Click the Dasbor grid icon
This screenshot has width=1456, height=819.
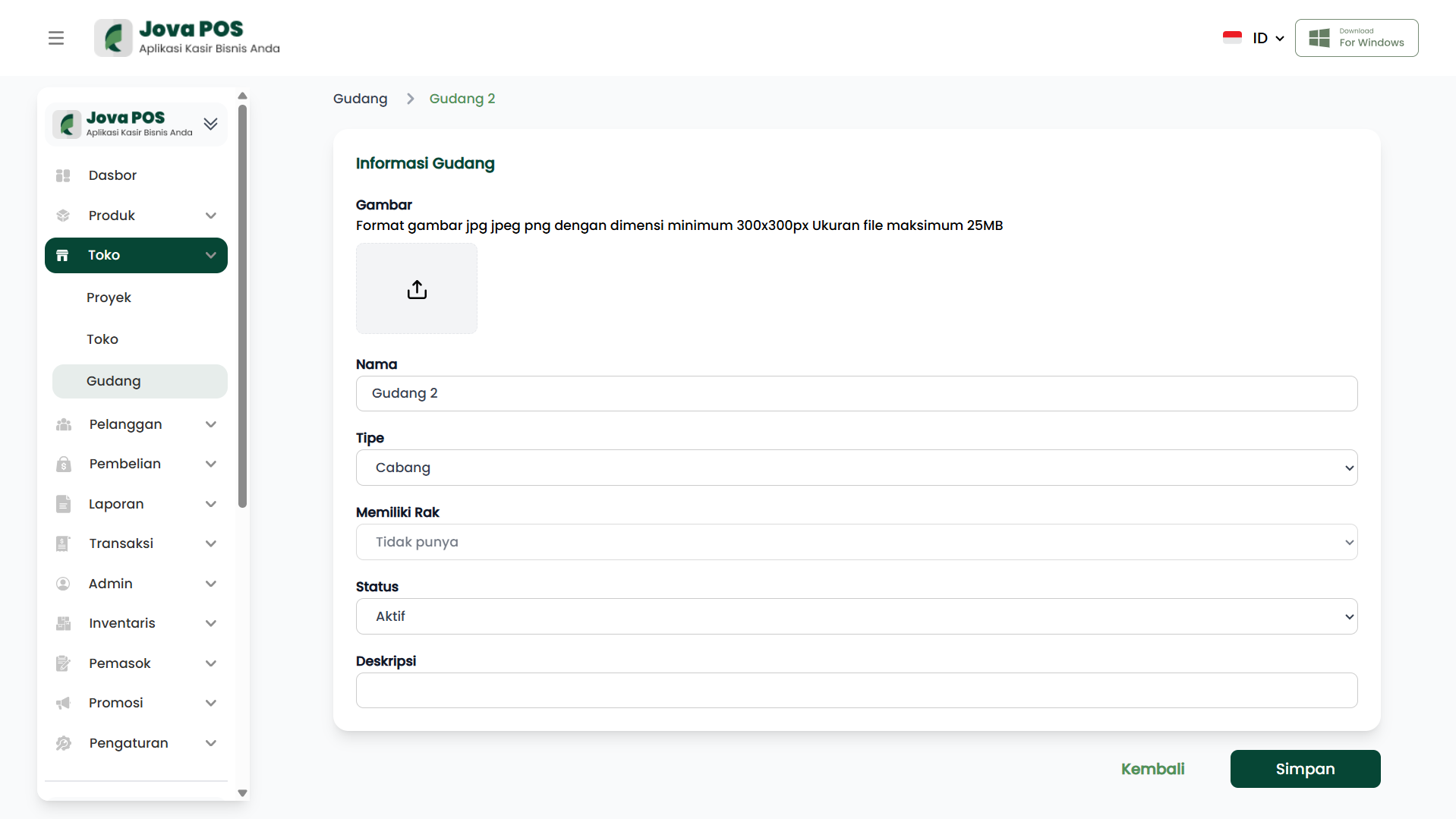tap(63, 175)
